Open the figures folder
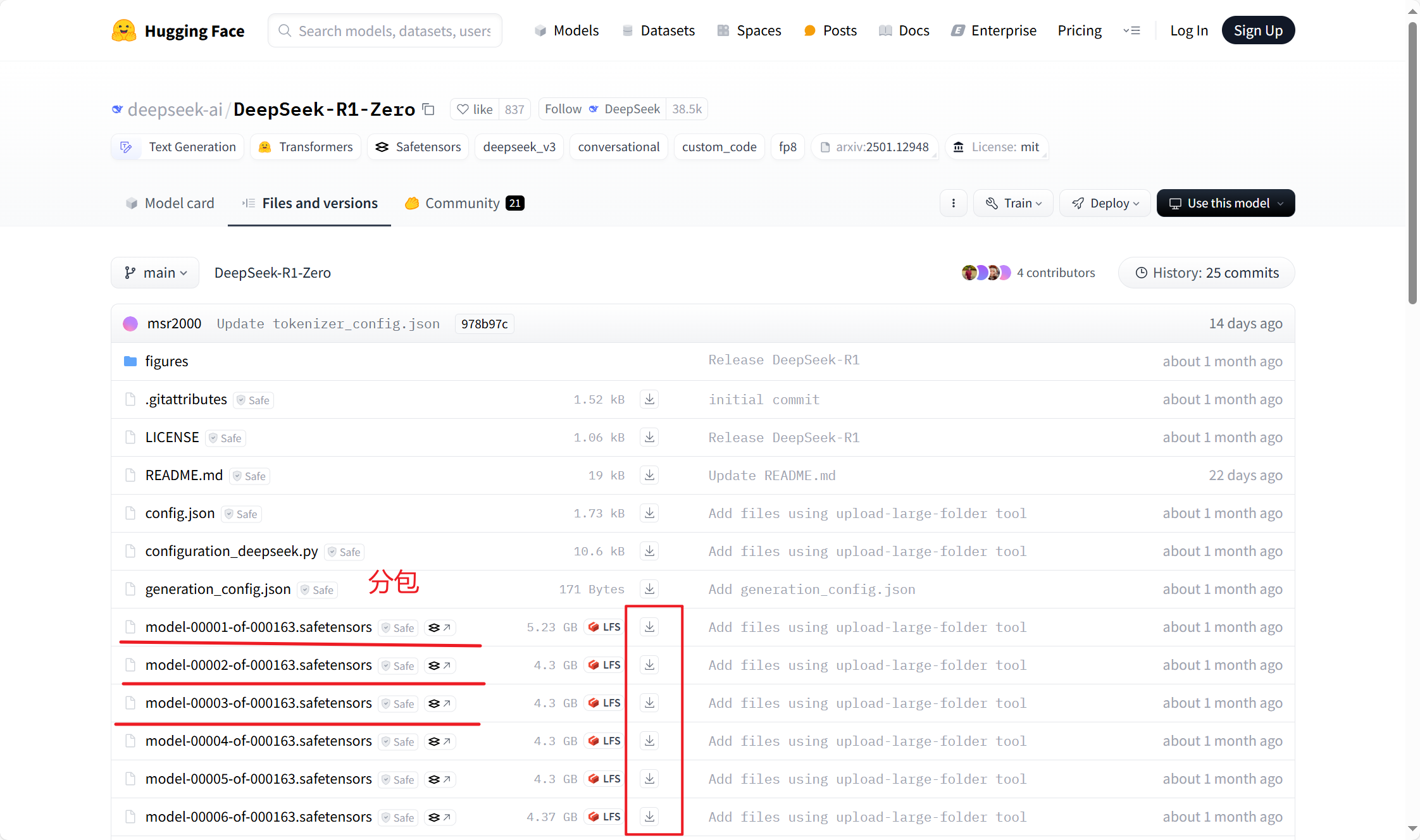 point(166,361)
